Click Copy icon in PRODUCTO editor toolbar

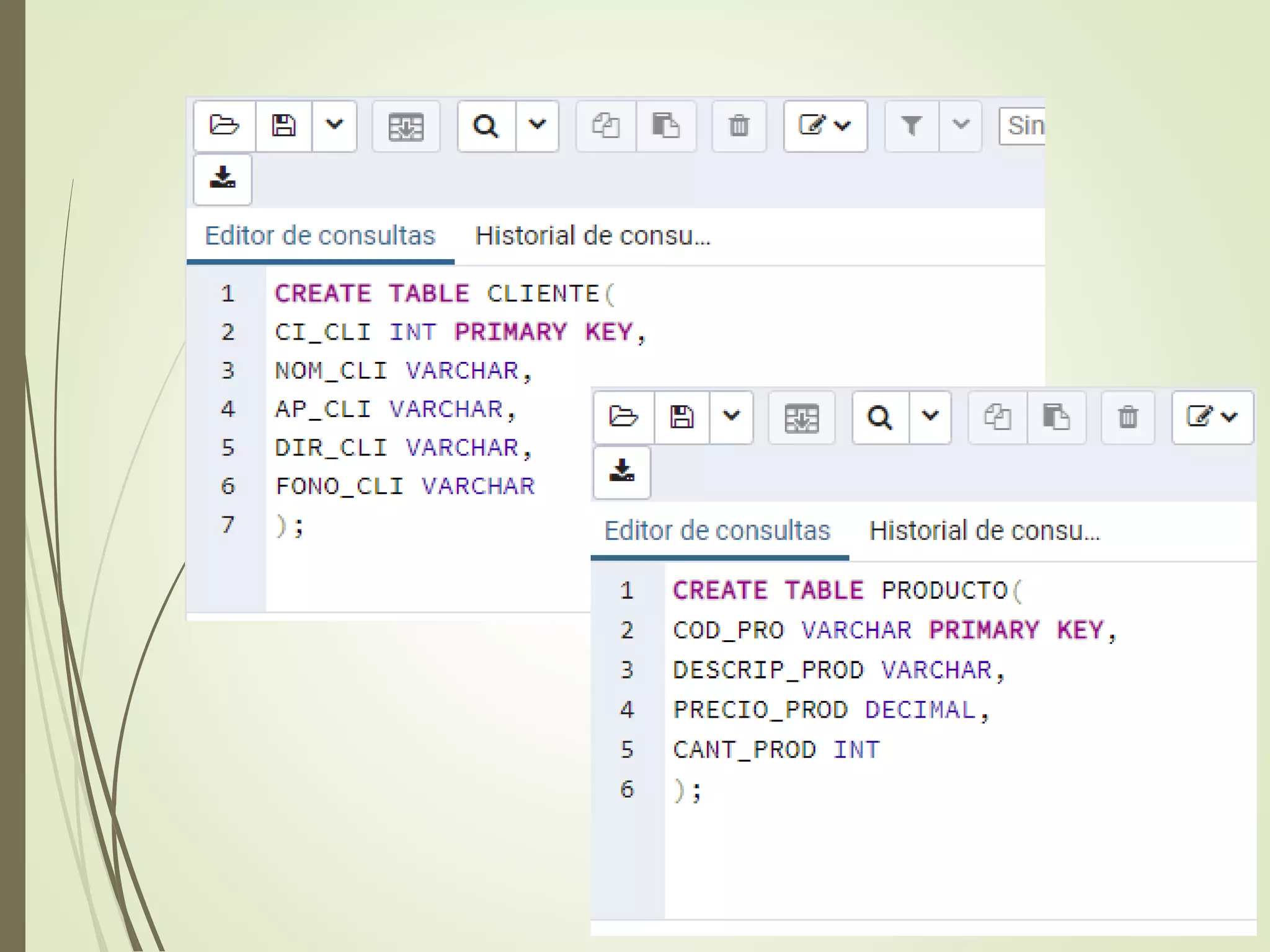(x=997, y=417)
